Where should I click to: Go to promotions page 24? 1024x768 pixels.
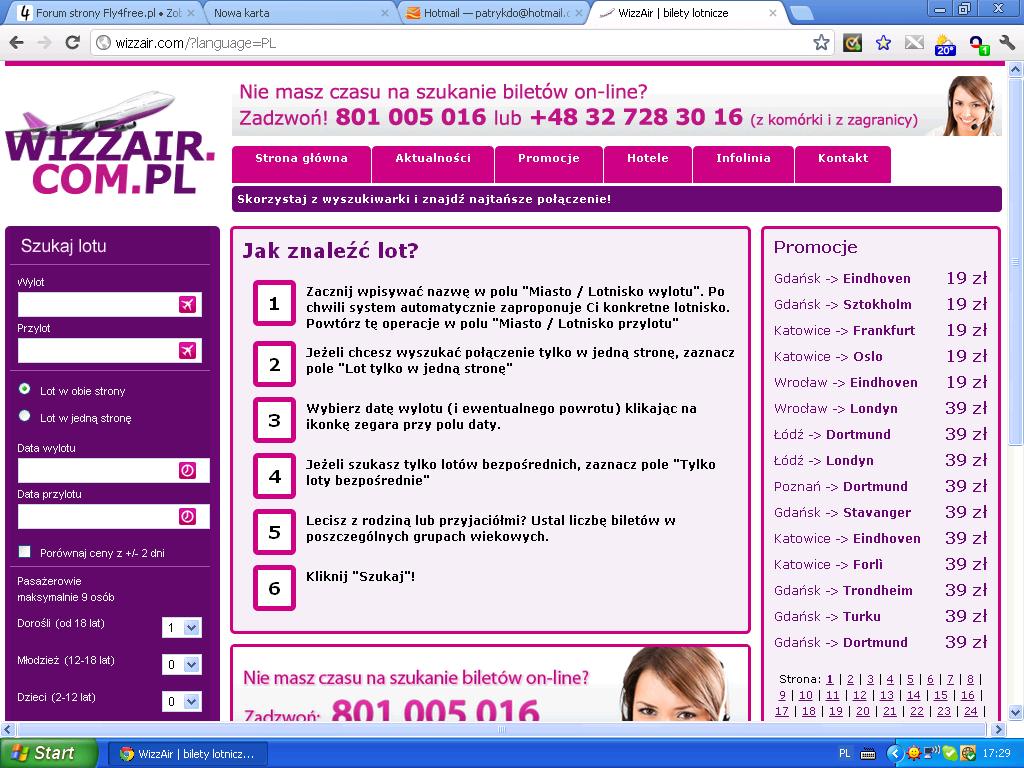(970, 711)
